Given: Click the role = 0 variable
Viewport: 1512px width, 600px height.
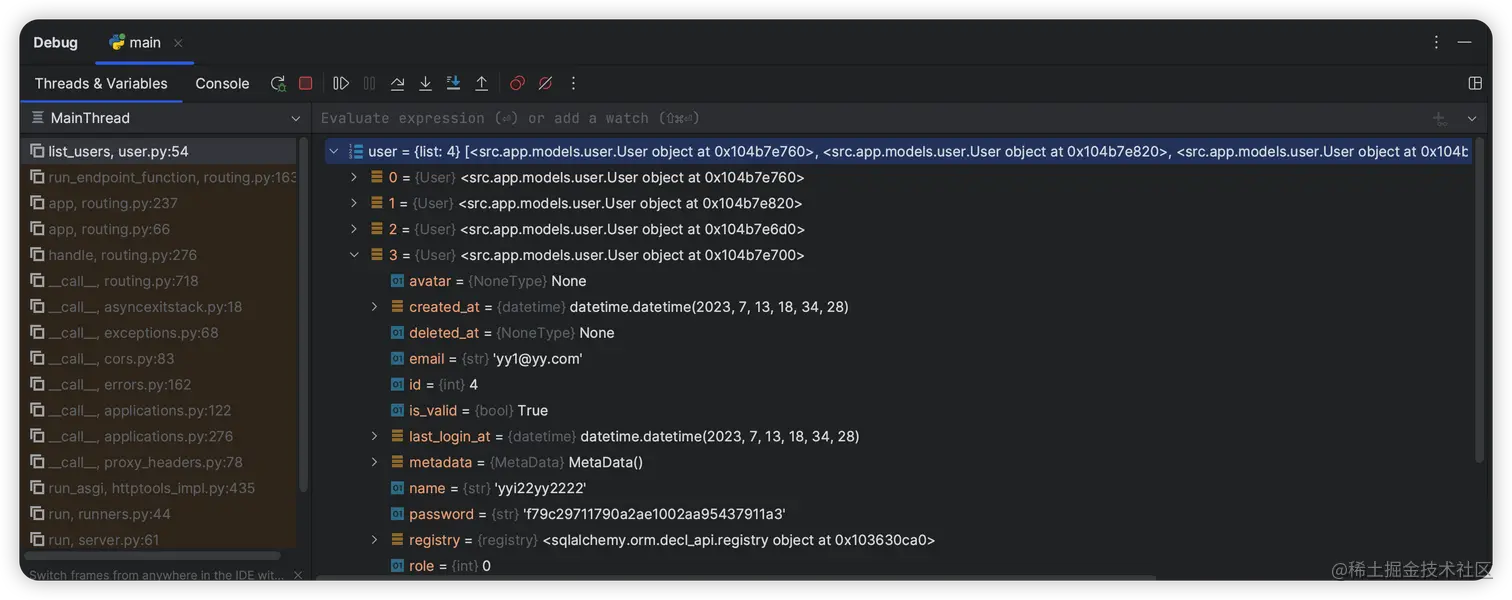Looking at the screenshot, I should coord(441,566).
